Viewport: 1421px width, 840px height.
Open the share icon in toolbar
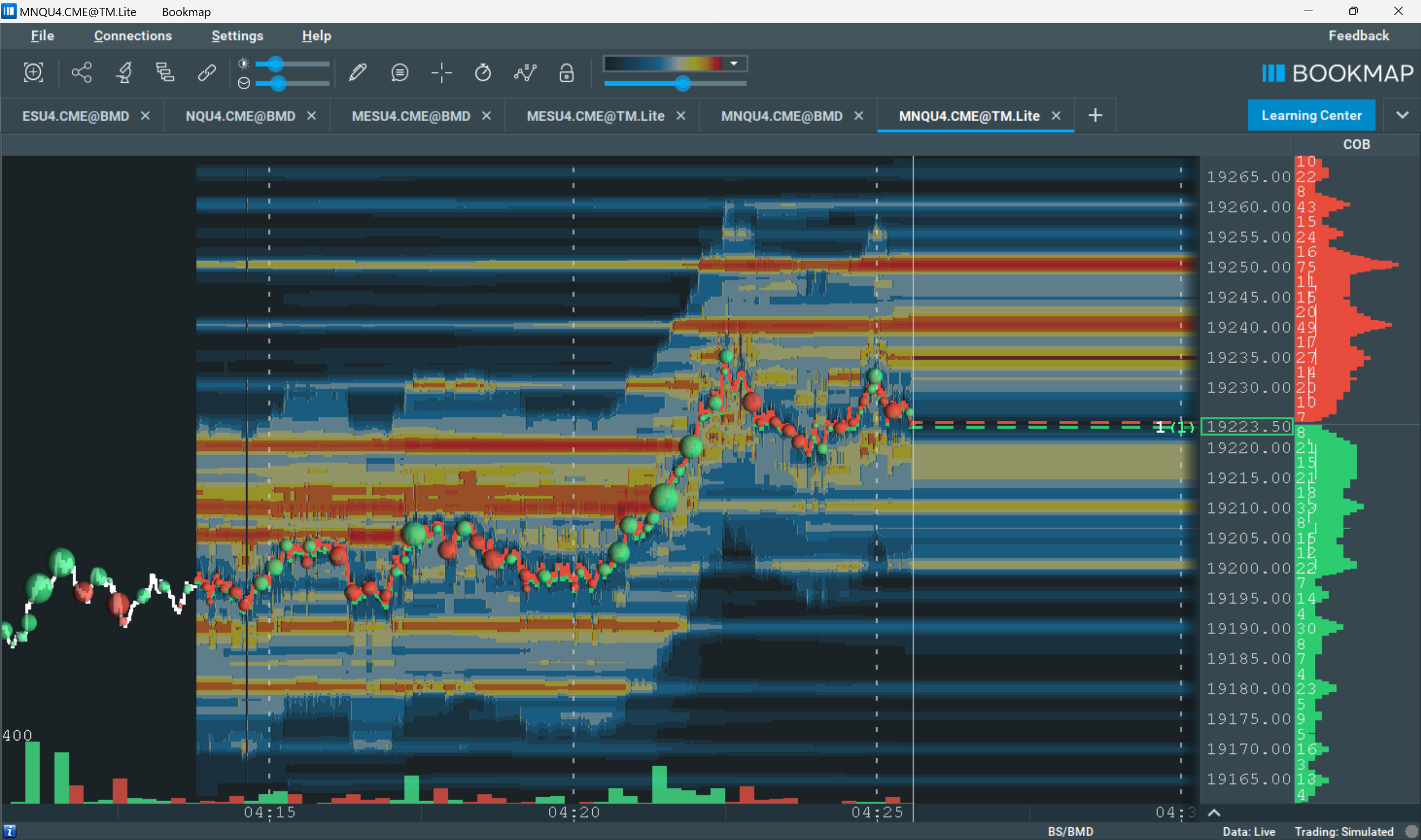point(82,73)
